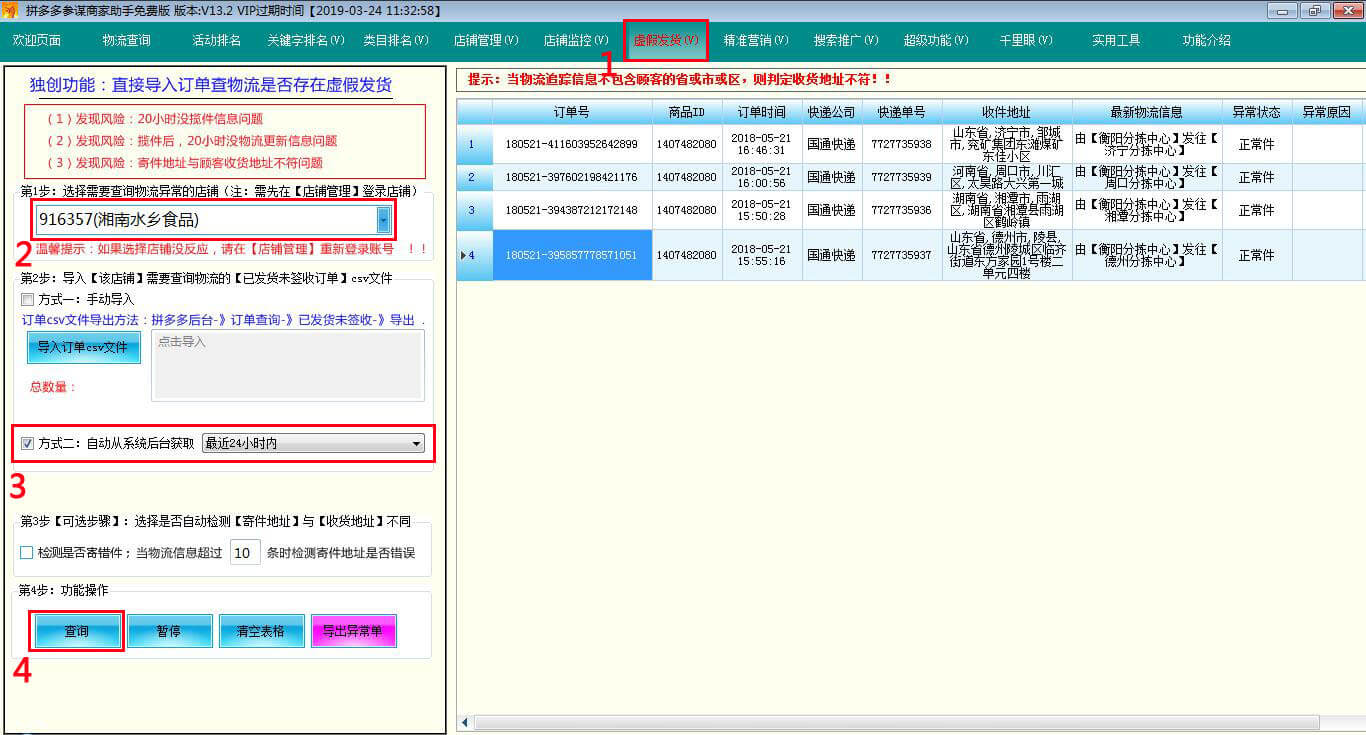Toggle the 方式二 自动从系统后台获取 checkbox

click(x=28, y=443)
